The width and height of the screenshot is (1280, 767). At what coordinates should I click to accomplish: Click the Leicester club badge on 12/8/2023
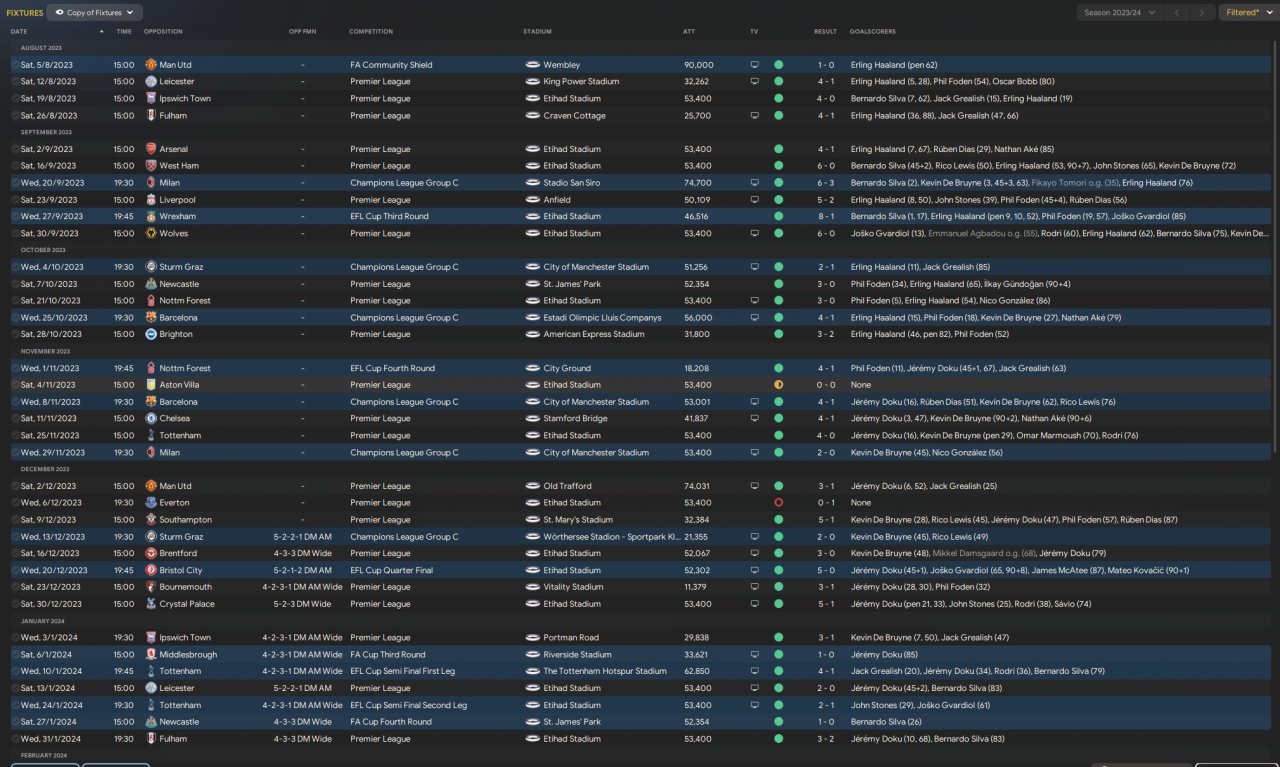click(x=150, y=82)
